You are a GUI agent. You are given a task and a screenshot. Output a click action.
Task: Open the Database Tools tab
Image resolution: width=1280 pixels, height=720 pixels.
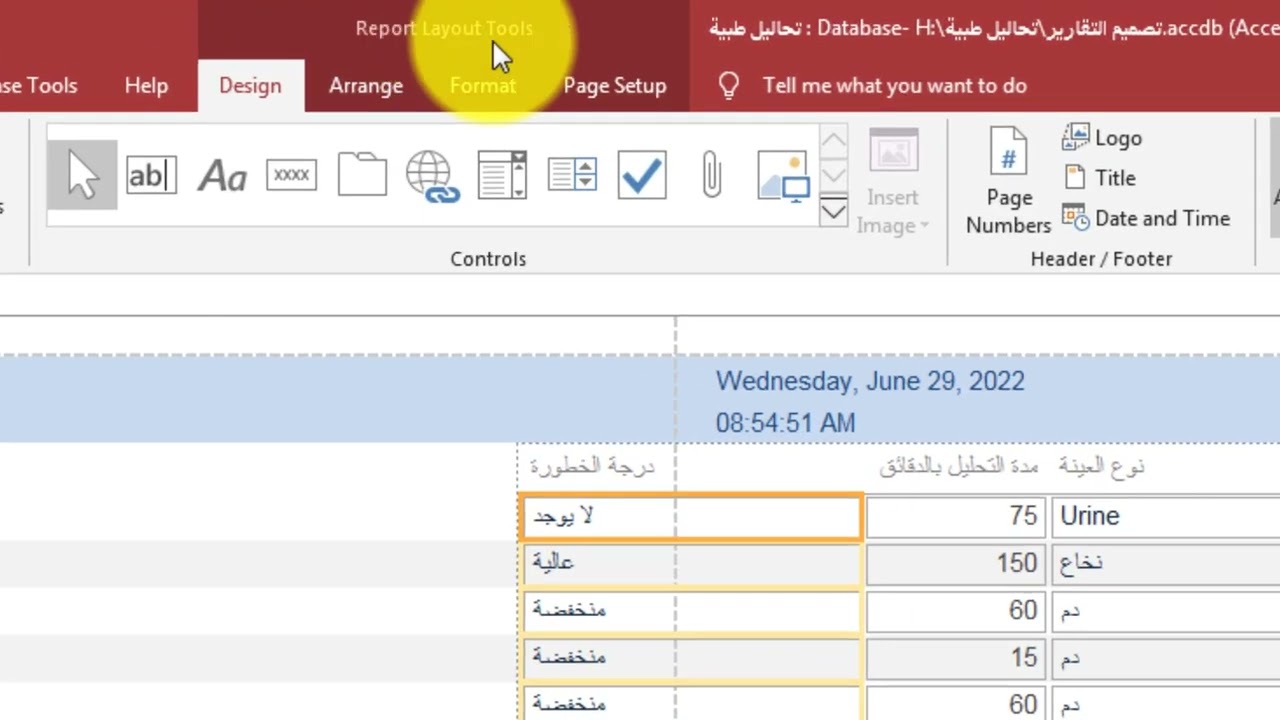pyautogui.click(x=38, y=86)
